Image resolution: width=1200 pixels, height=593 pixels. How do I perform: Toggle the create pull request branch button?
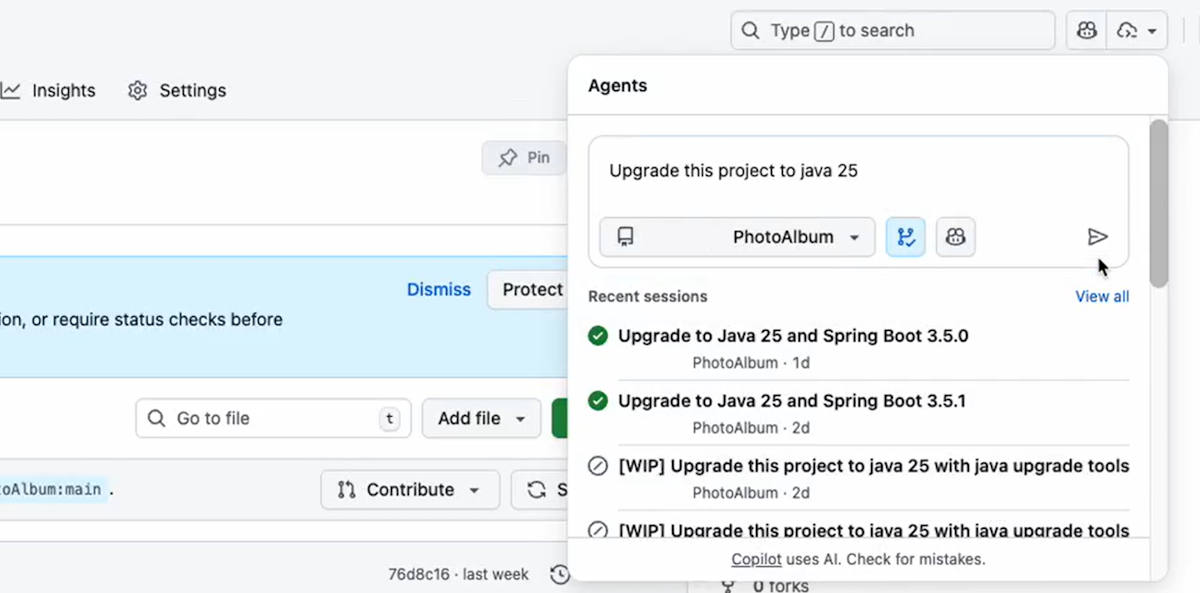click(x=906, y=237)
